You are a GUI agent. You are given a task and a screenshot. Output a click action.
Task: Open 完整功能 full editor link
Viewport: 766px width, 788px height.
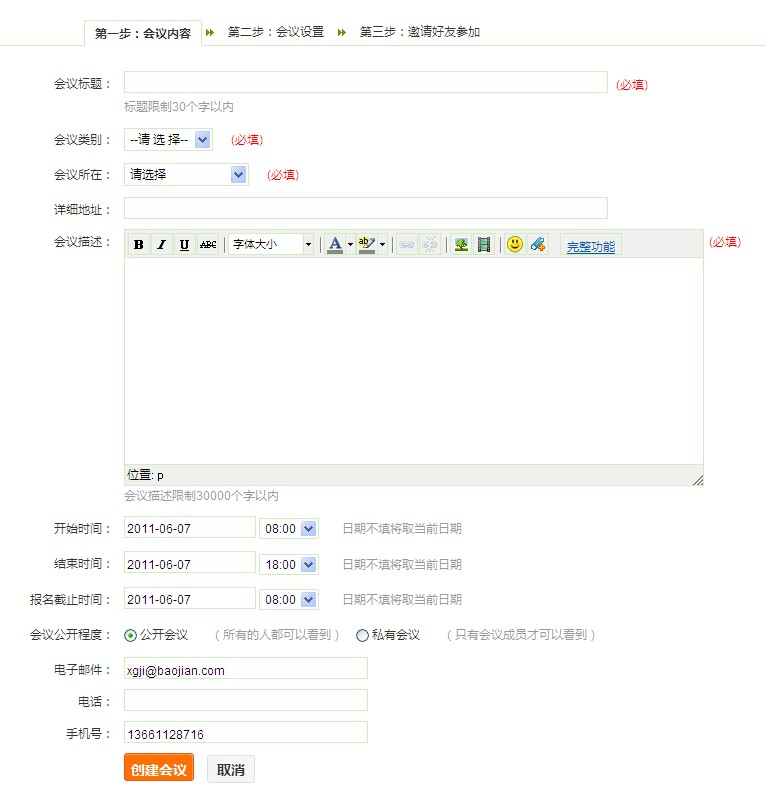(x=591, y=246)
